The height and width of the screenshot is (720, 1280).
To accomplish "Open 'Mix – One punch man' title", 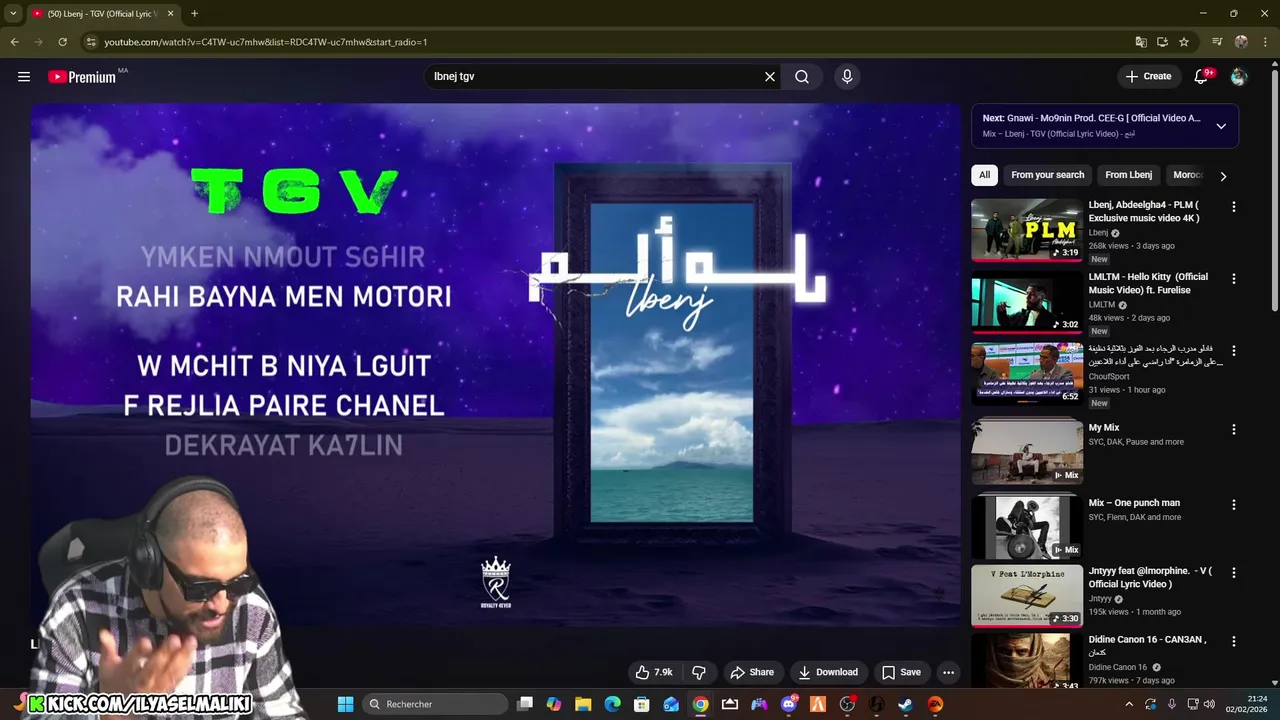I will [1134, 503].
